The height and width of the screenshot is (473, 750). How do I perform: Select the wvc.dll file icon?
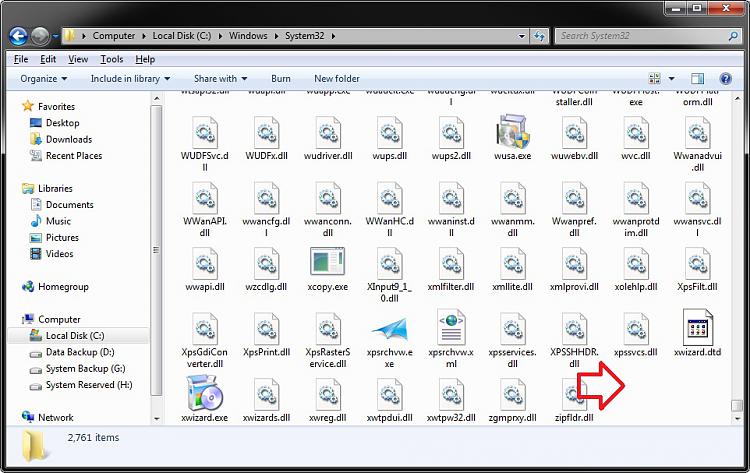[636, 132]
